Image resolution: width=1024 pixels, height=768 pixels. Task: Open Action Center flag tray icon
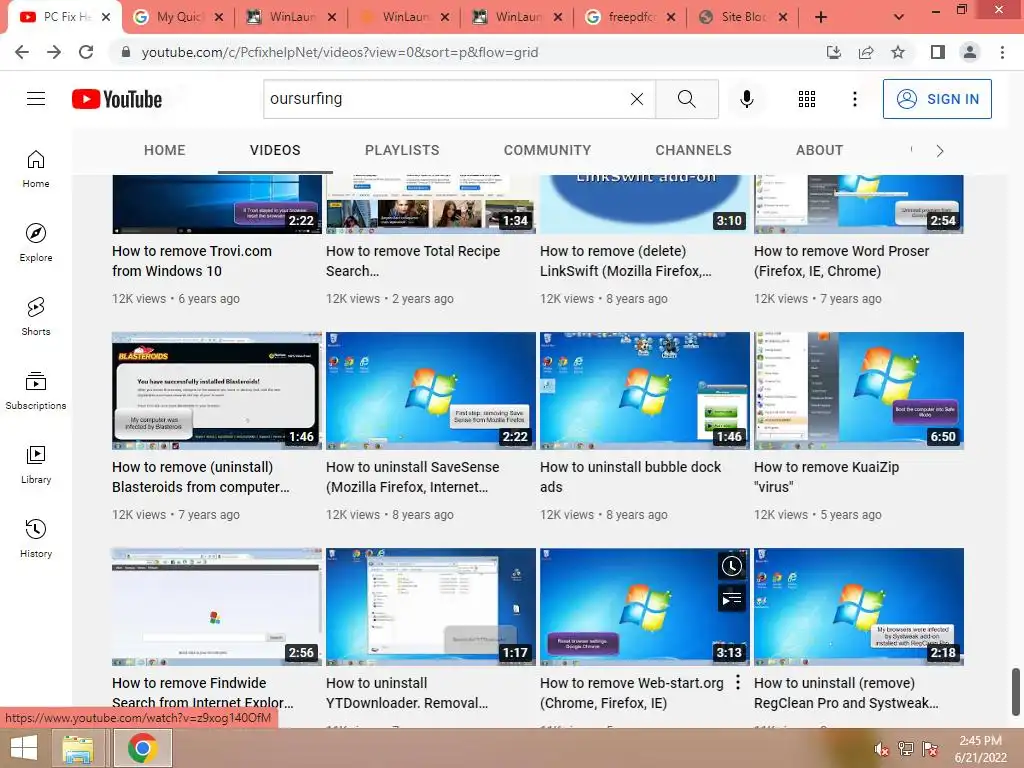[x=930, y=748]
